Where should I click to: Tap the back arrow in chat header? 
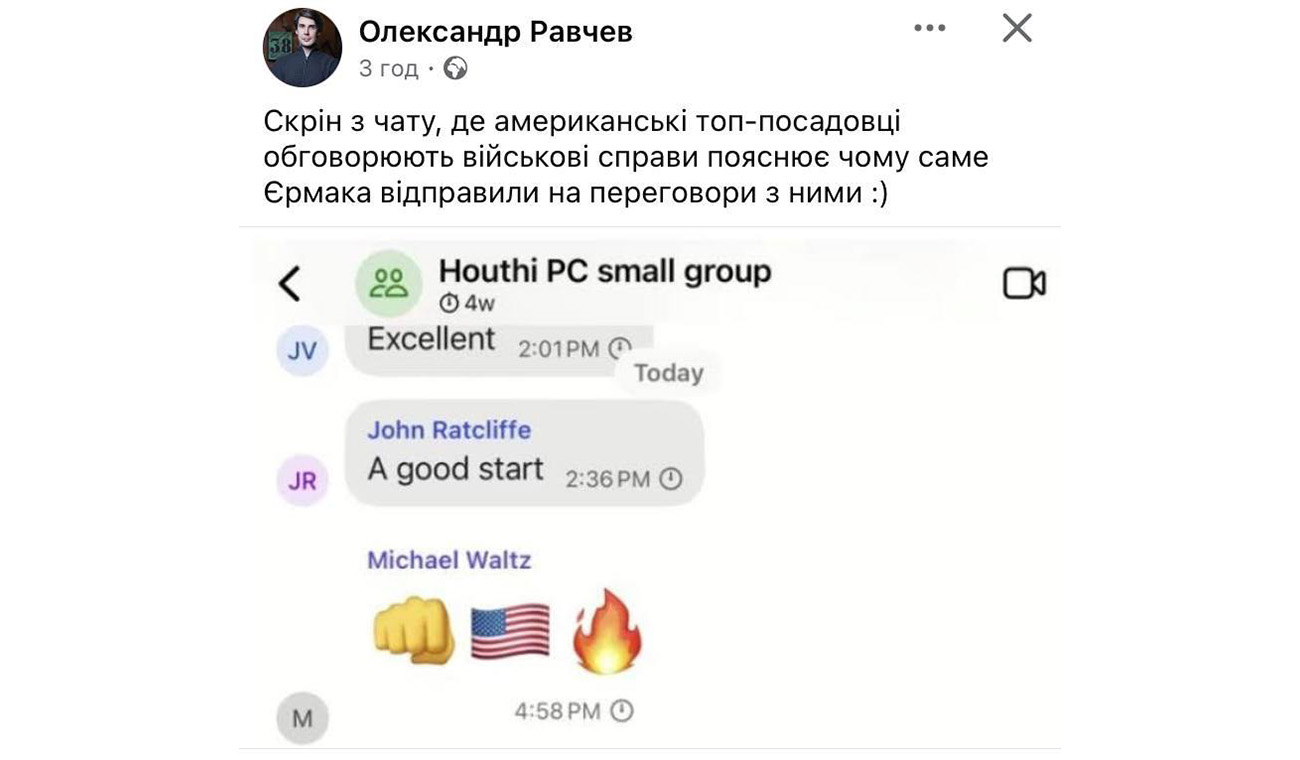[289, 283]
